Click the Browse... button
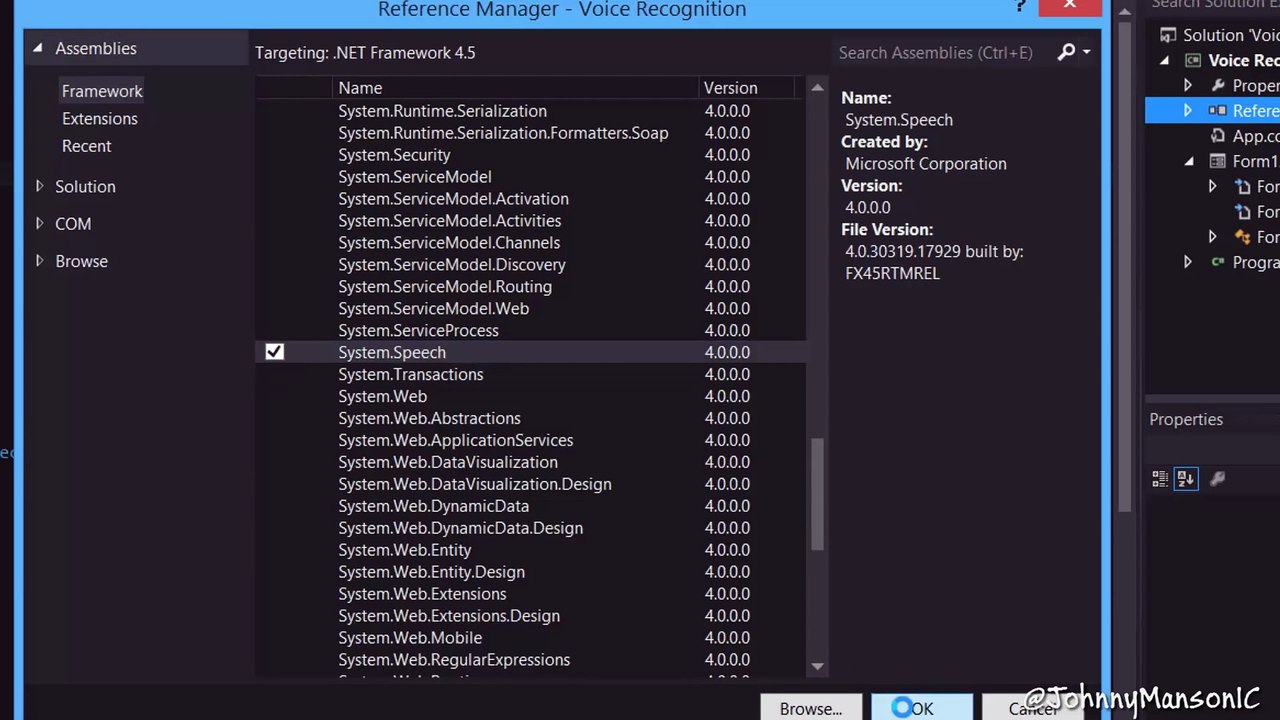The height and width of the screenshot is (720, 1280). pos(811,709)
